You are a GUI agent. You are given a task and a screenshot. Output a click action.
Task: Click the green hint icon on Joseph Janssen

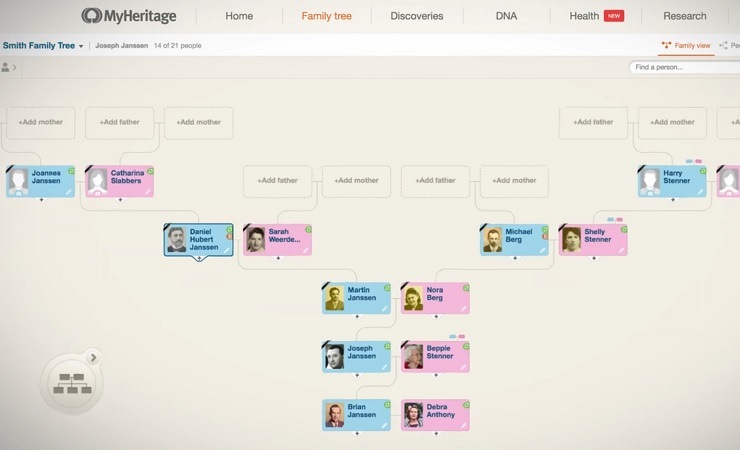tap(387, 346)
